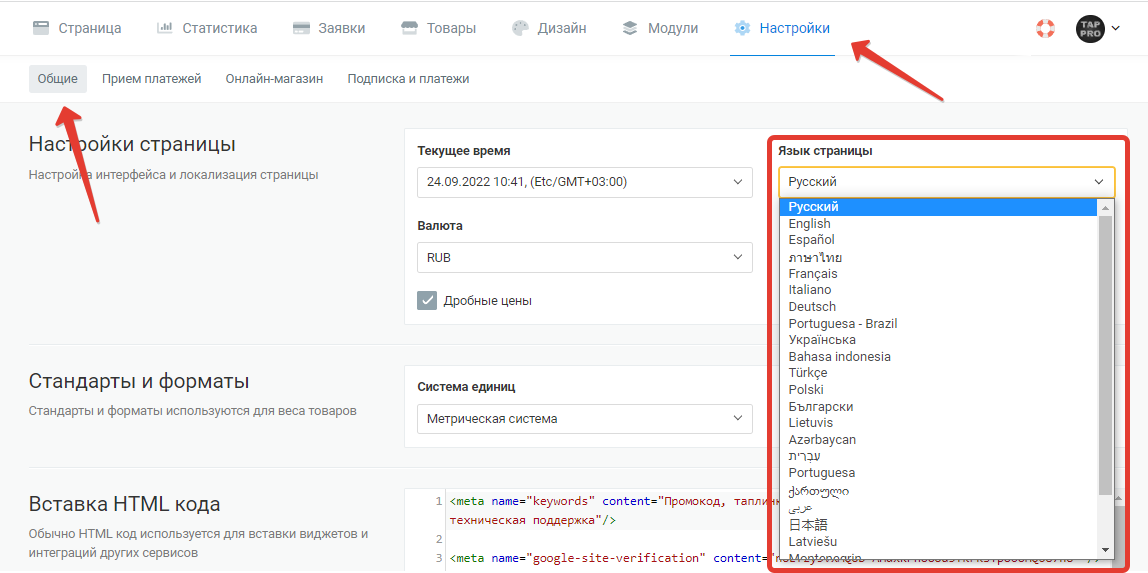Screen dimensions: 1148x573
Task: Select Italiano in the language list
Action: [939, 290]
